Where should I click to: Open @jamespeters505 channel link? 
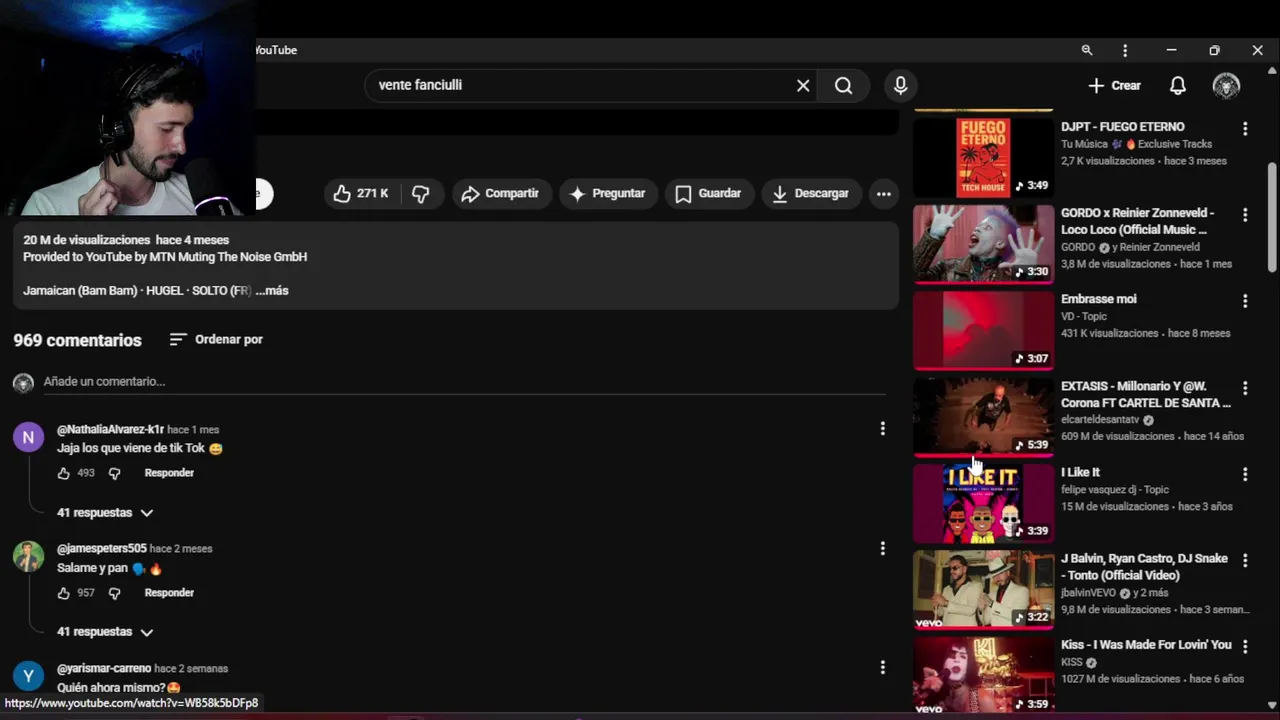tap(101, 549)
